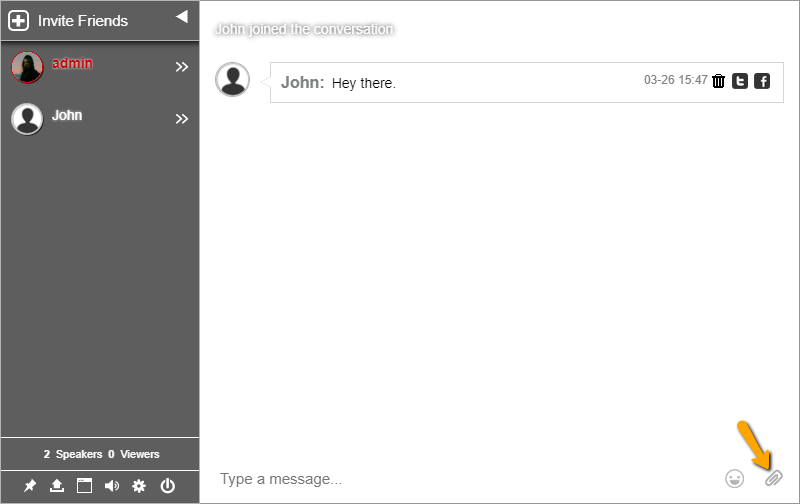
Task: Open the settings gear icon
Action: [139, 486]
